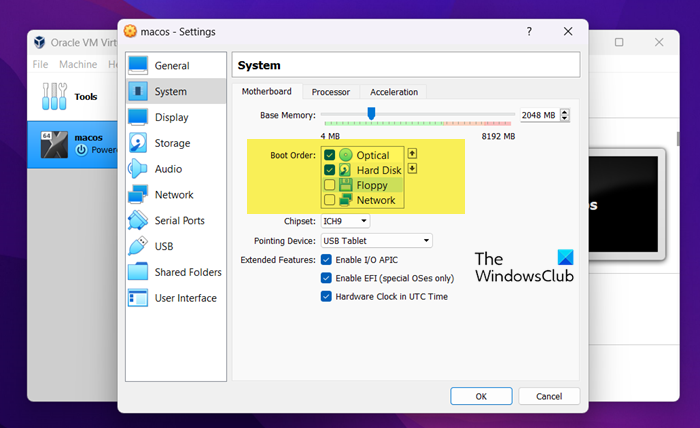Image resolution: width=700 pixels, height=428 pixels.
Task: Move boot item down with arrow button
Action: tap(412, 169)
